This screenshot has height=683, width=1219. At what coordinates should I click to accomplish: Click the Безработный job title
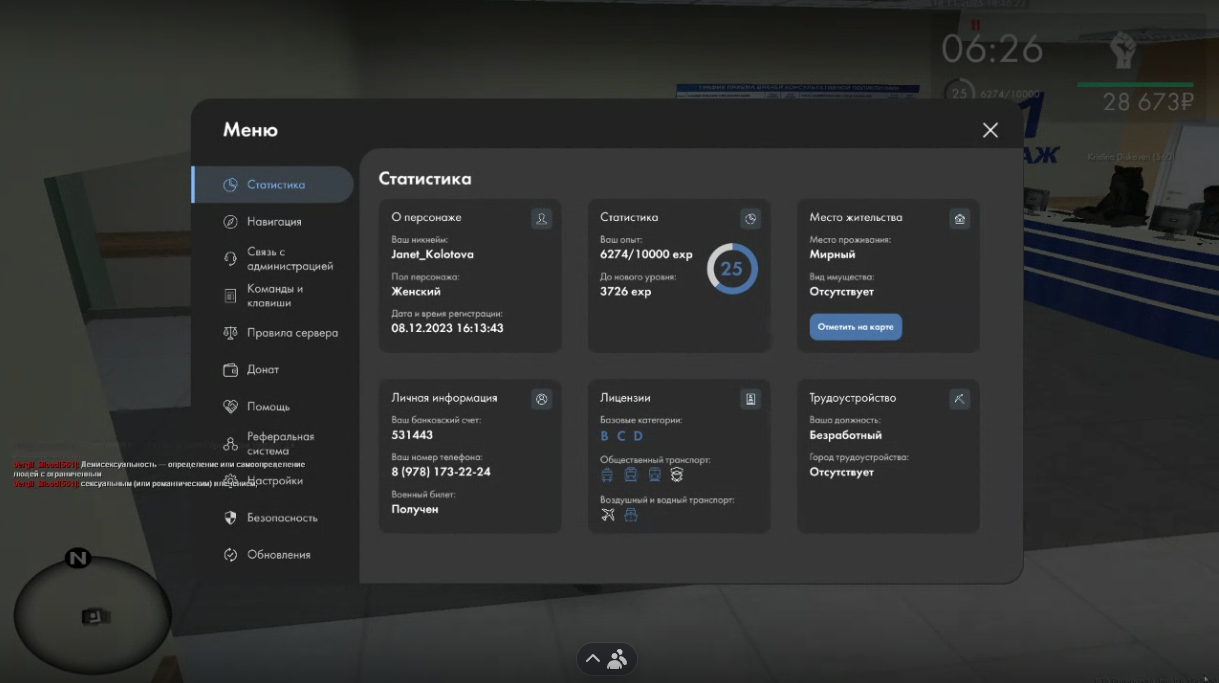[x=845, y=435]
